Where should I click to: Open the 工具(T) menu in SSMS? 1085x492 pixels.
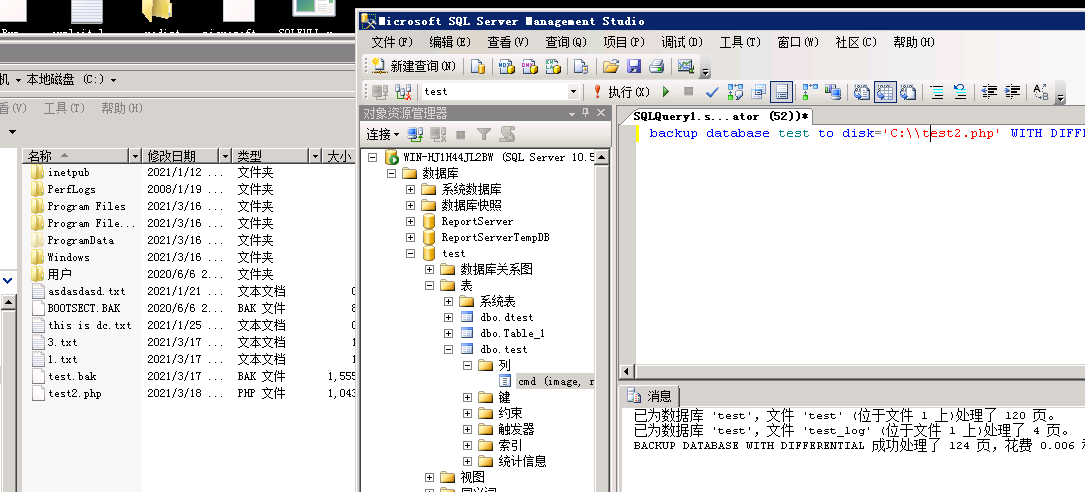tap(740, 42)
